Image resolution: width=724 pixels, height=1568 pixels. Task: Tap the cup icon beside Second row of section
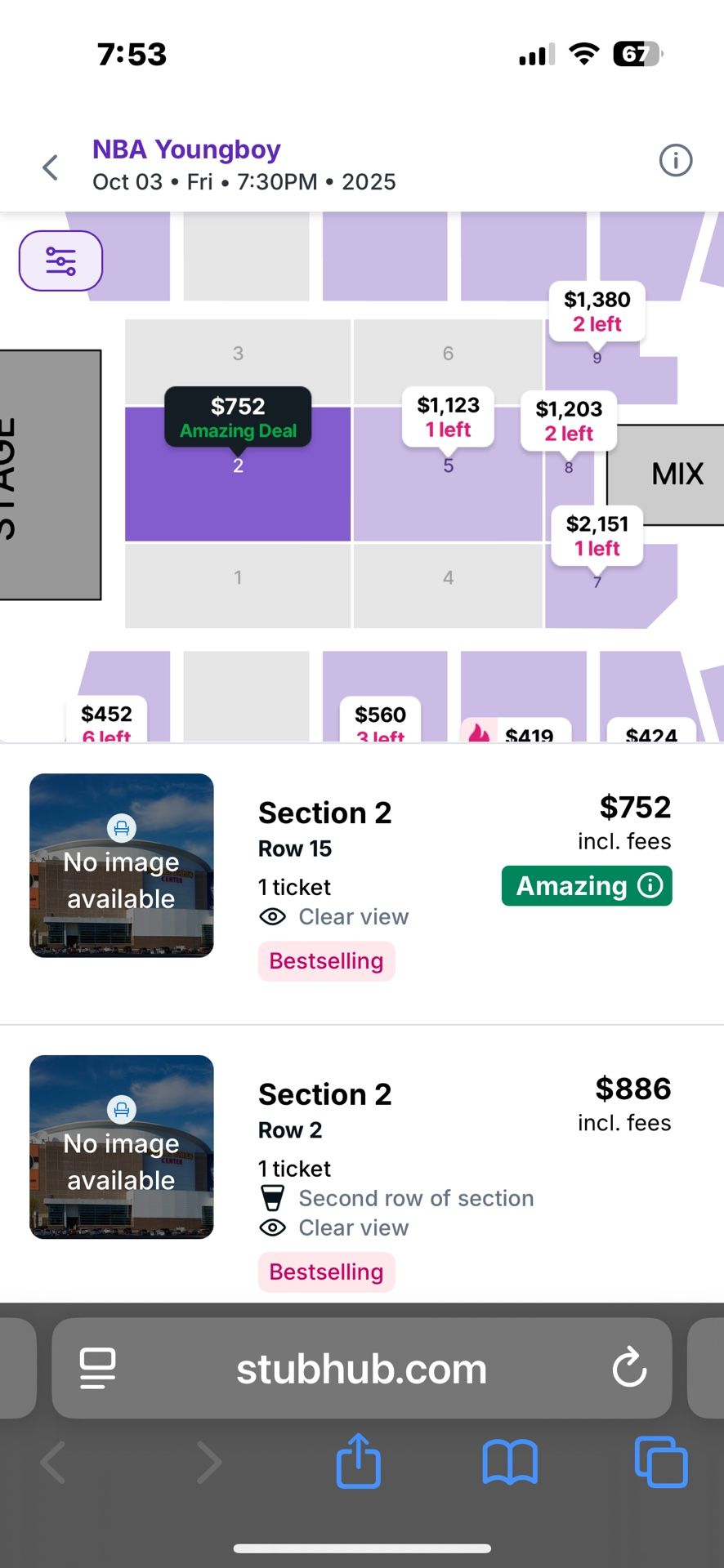(x=272, y=1198)
